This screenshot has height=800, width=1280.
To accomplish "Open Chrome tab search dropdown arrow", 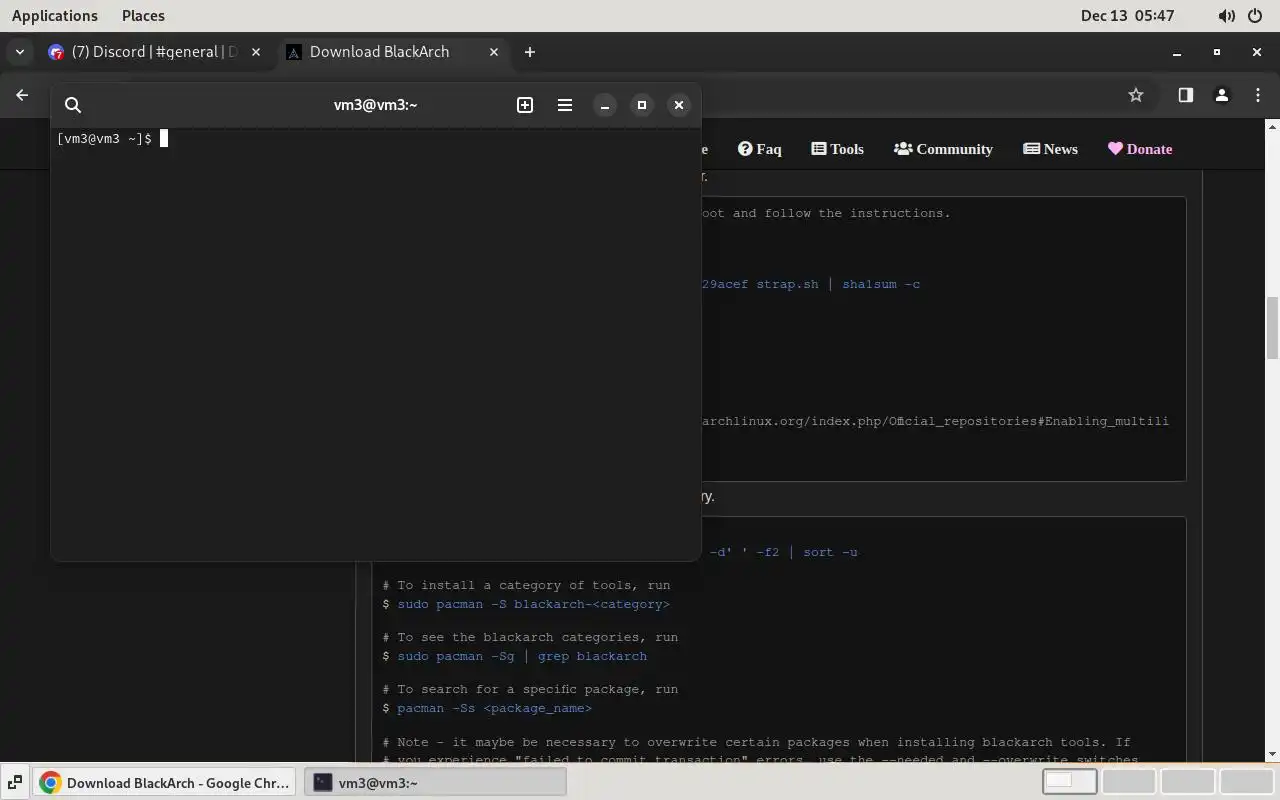I will (x=20, y=52).
